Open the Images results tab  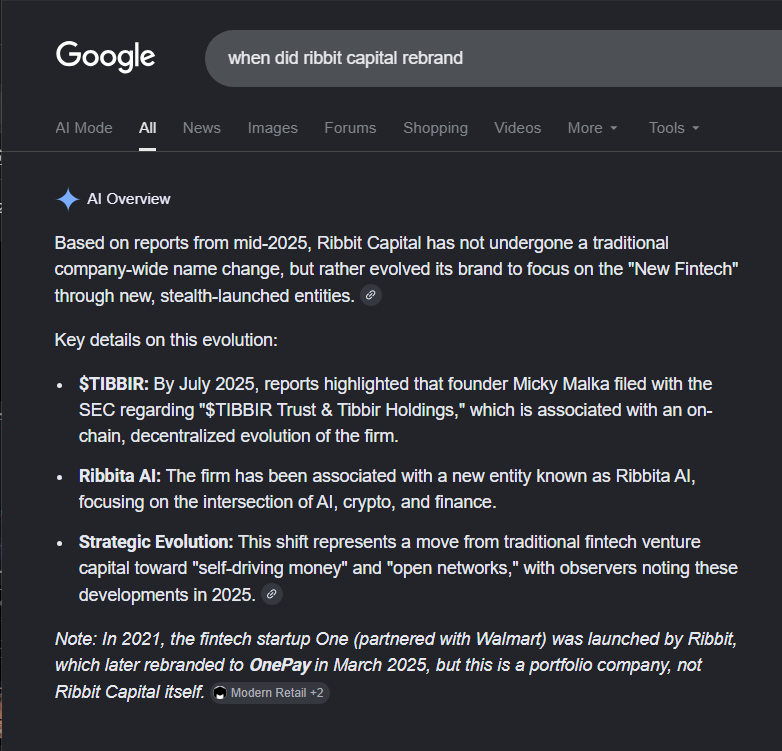coord(272,128)
